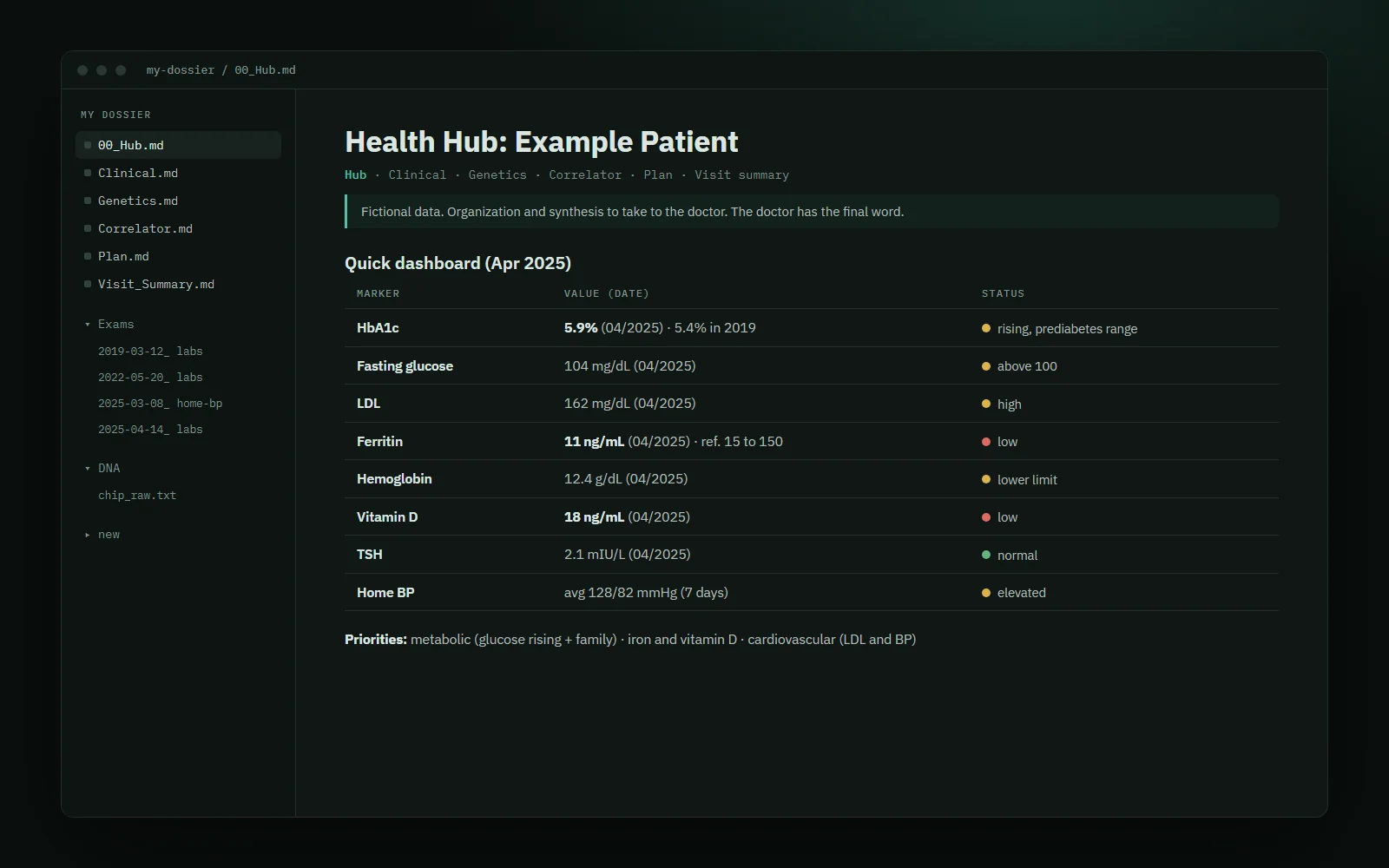This screenshot has height=868, width=1389.
Task: Click the yellow dot next to elevated
Action: (986, 593)
